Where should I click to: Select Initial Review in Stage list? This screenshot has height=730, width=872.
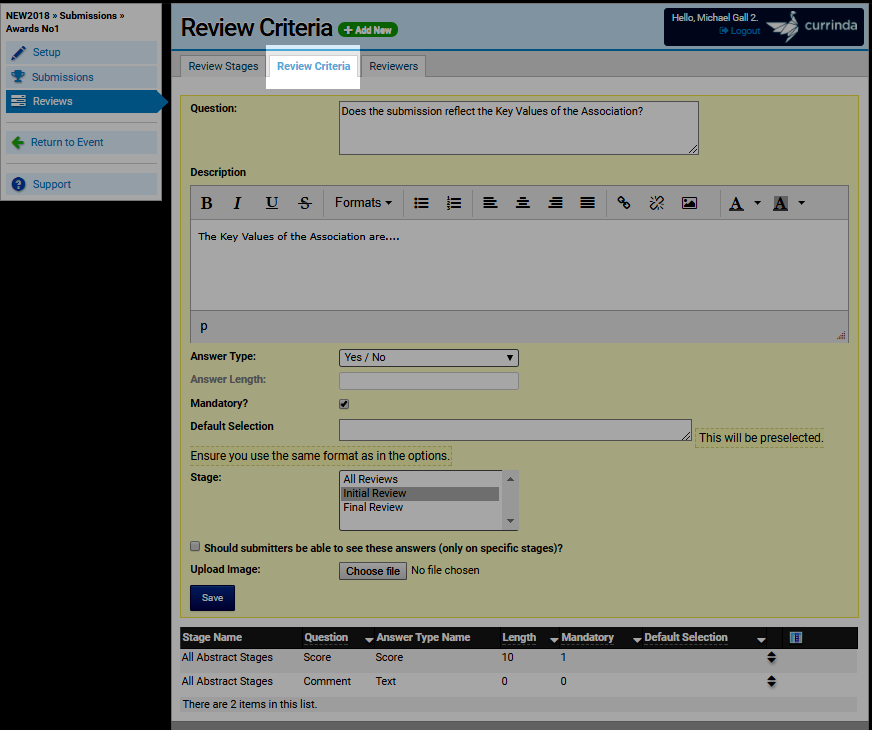[x=420, y=494]
